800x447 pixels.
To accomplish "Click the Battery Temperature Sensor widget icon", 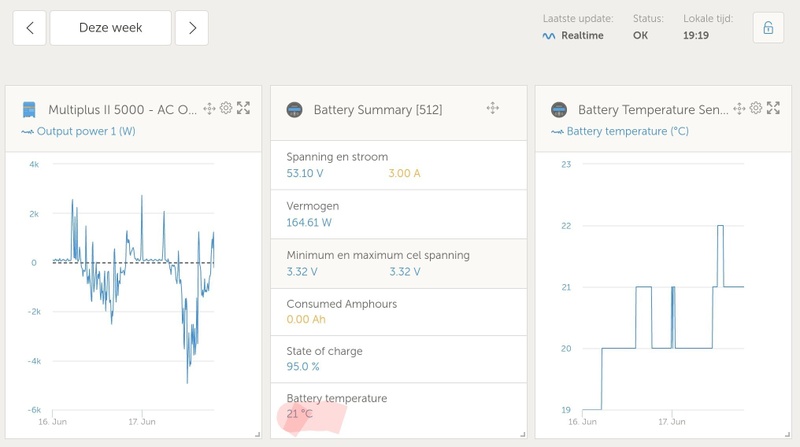I will [x=560, y=109].
